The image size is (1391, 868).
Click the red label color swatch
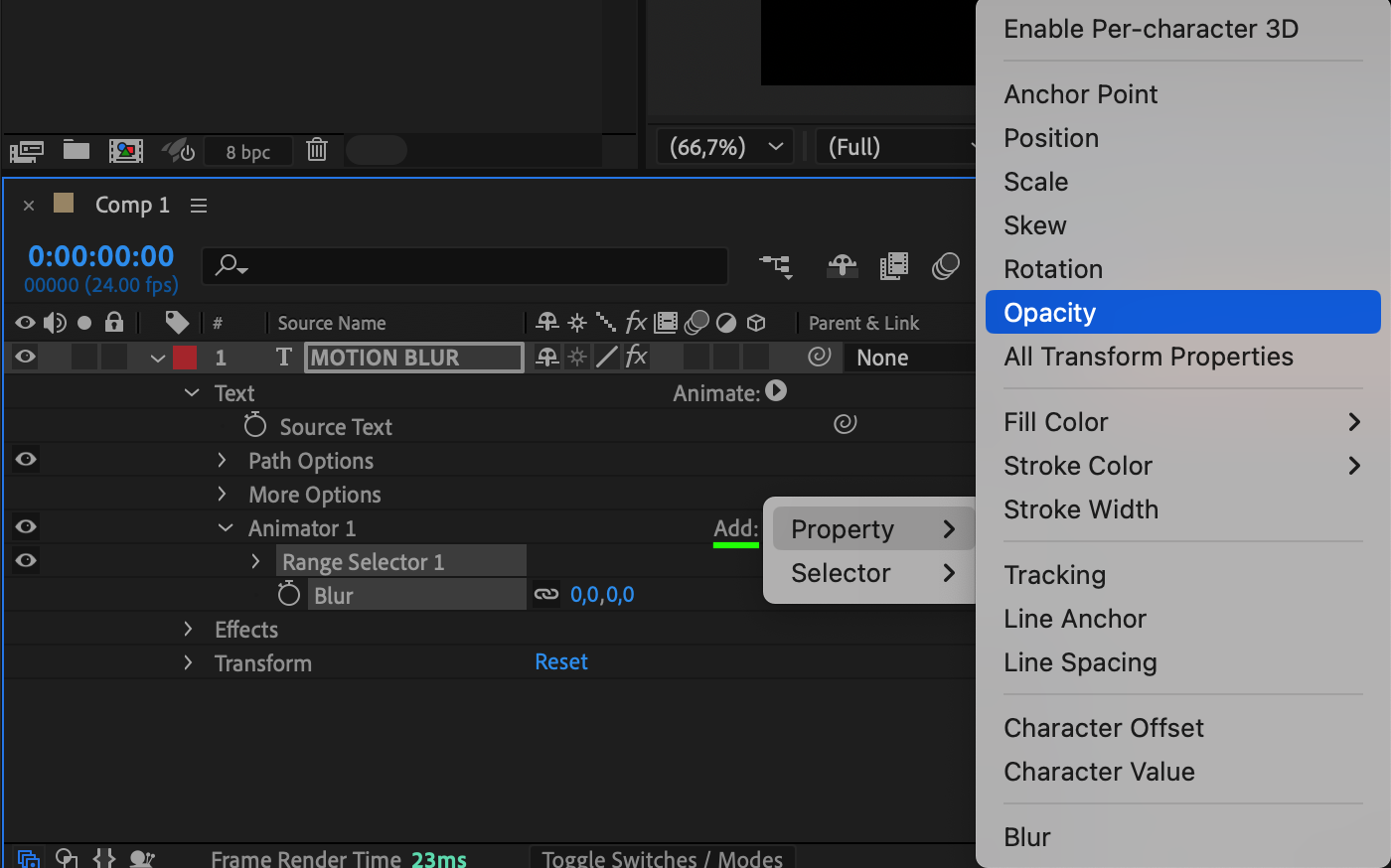185,358
